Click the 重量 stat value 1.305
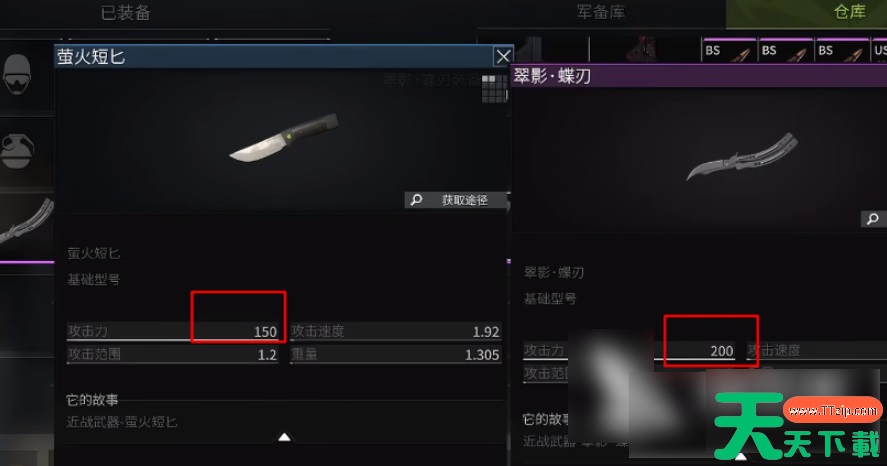This screenshot has height=466, width=887. 482,355
